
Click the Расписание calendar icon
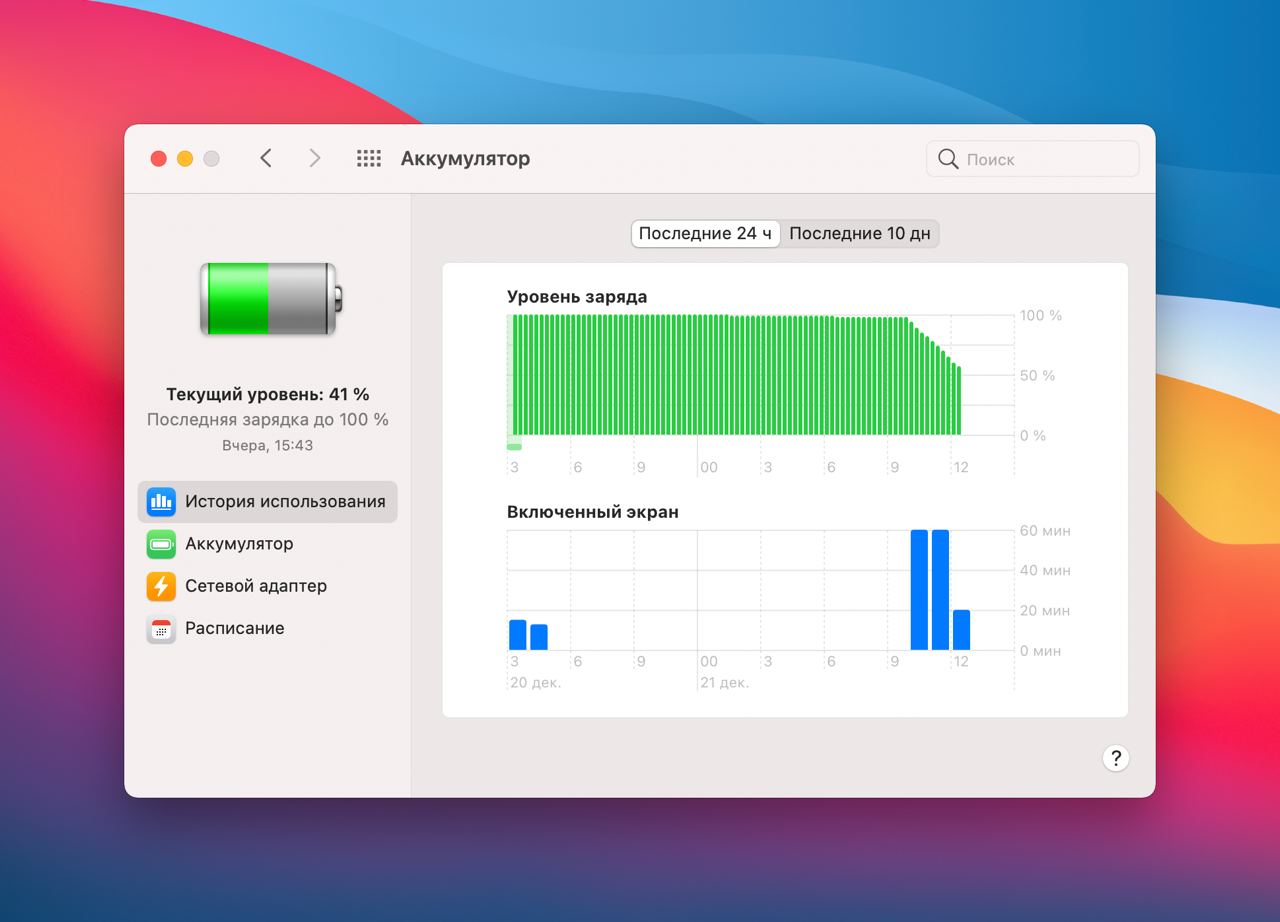161,628
